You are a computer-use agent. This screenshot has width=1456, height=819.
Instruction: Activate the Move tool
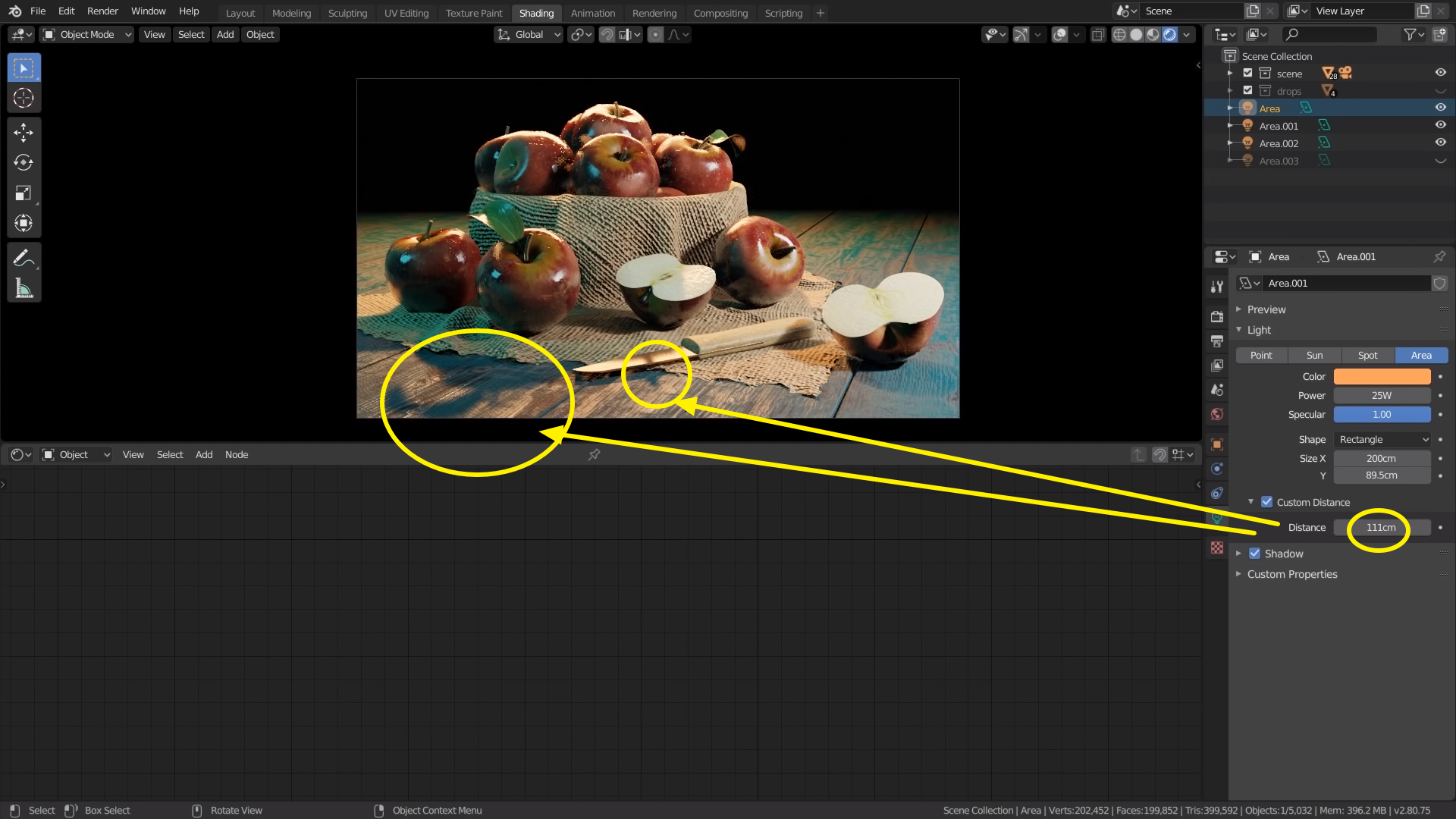(24, 133)
